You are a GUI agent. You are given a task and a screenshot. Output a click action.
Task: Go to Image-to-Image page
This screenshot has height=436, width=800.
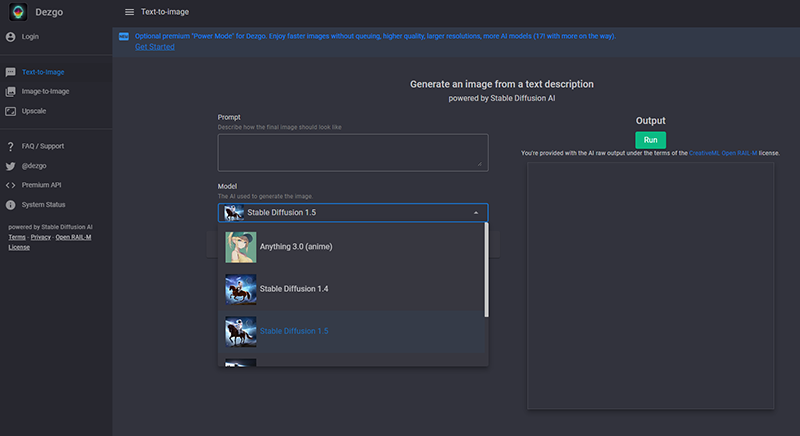click(x=45, y=92)
